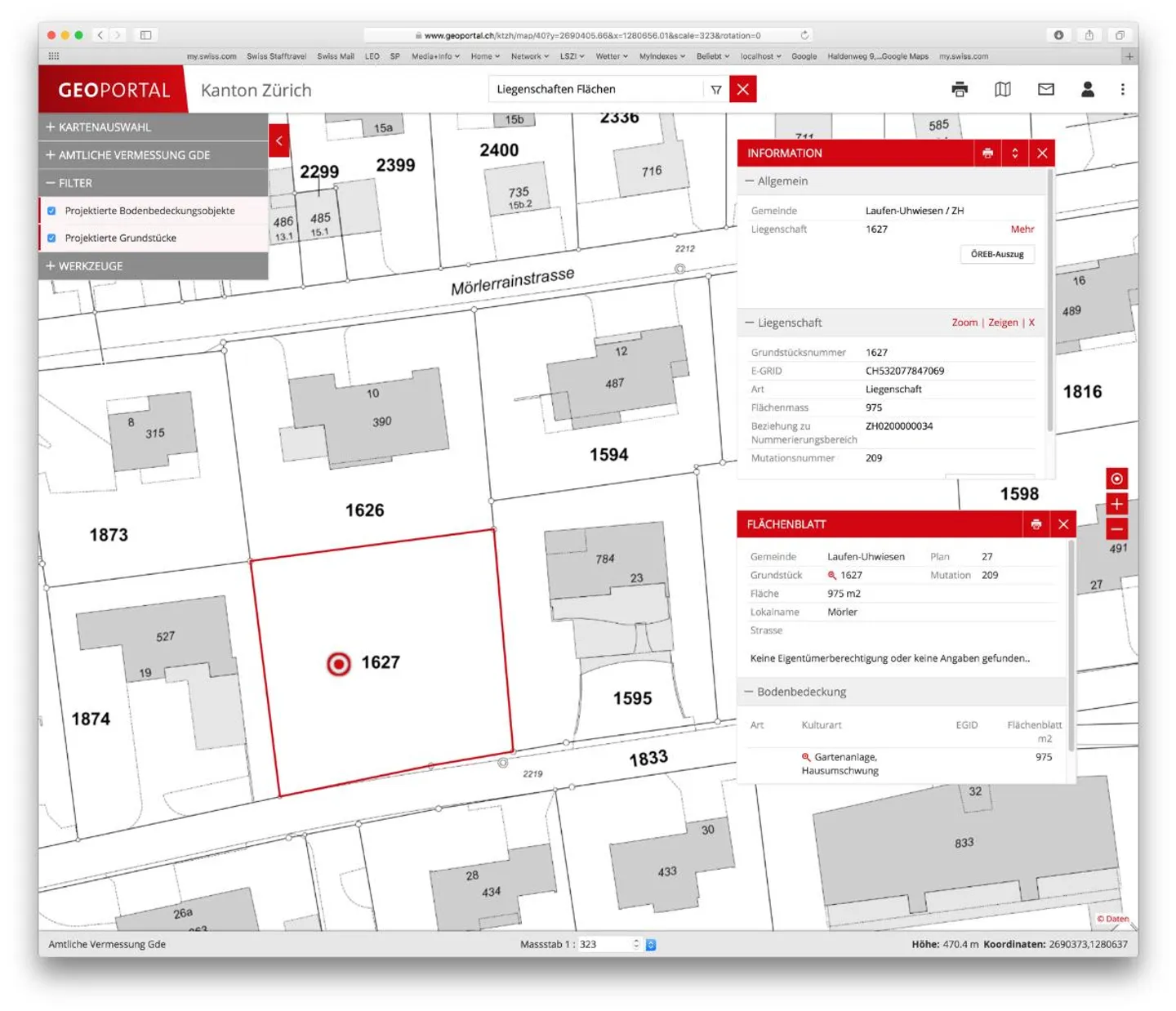Toggle Projektierte Grundstücke checkbox
1176x1011 pixels.
[x=51, y=238]
